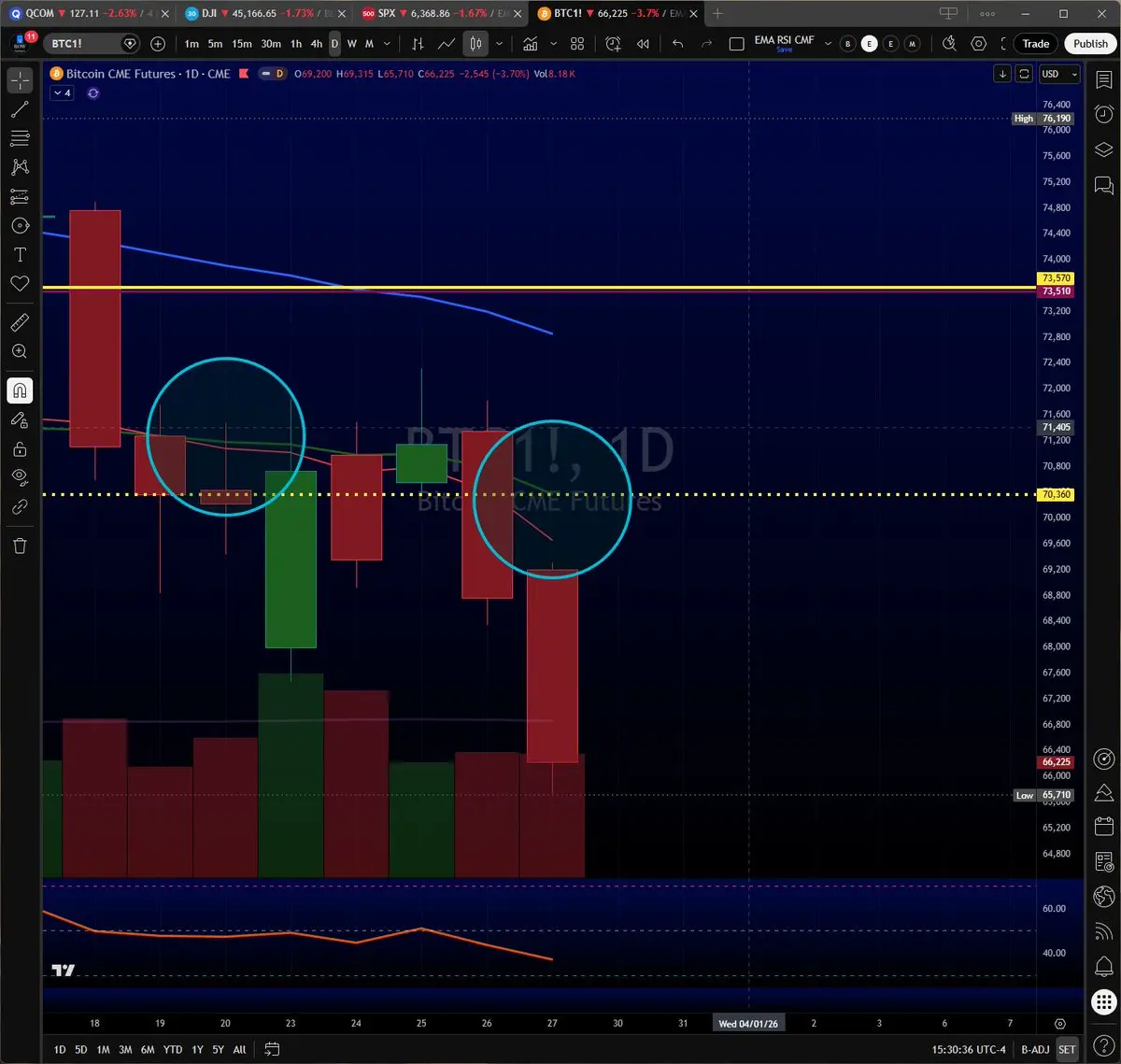Viewport: 1121px width, 1064px height.
Task: Set date range to YTD
Action: point(173,1050)
